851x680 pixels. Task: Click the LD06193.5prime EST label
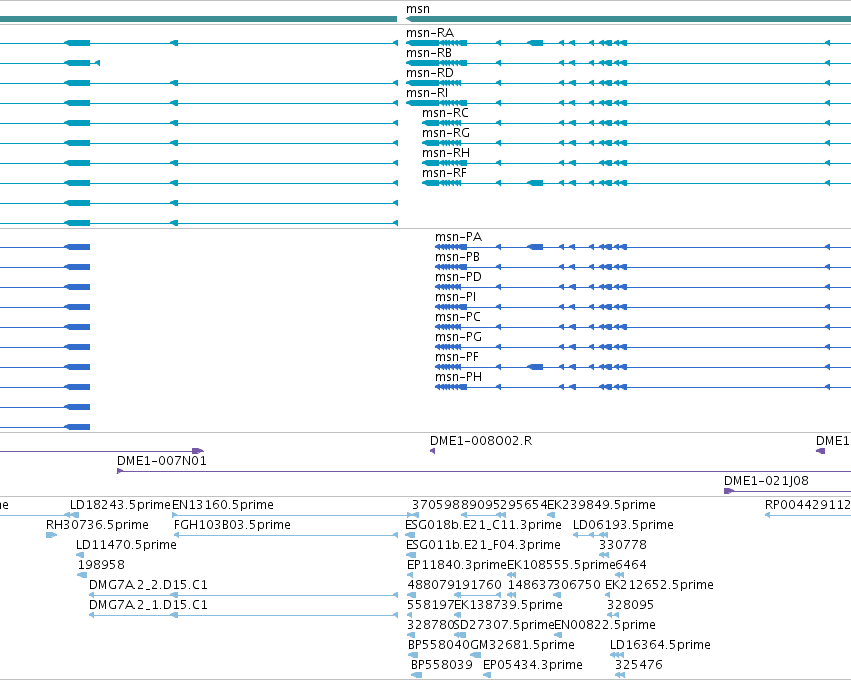click(x=623, y=525)
